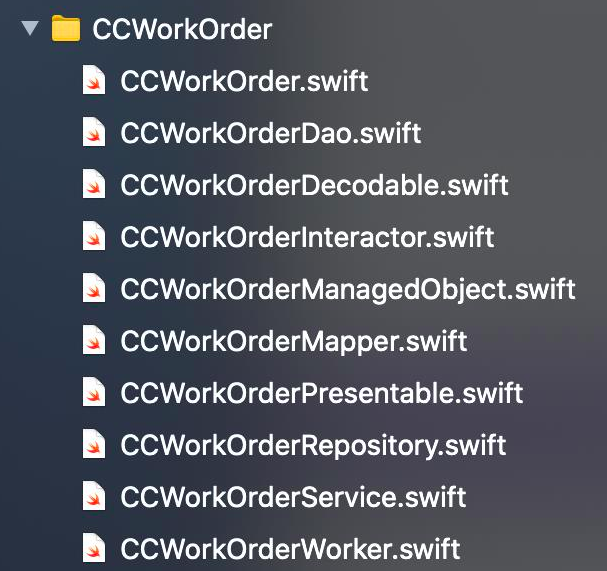Open CCWorkOrderDao.swift

click(x=270, y=133)
